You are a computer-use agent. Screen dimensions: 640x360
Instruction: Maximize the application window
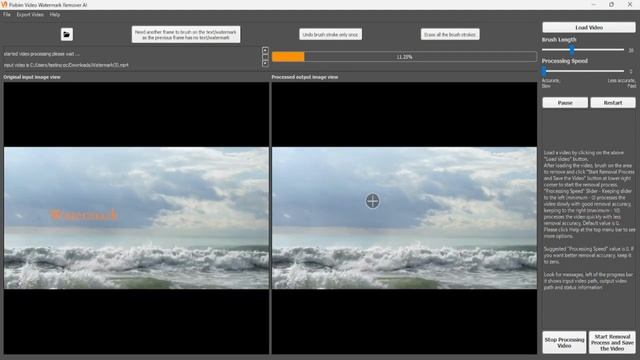click(611, 4)
